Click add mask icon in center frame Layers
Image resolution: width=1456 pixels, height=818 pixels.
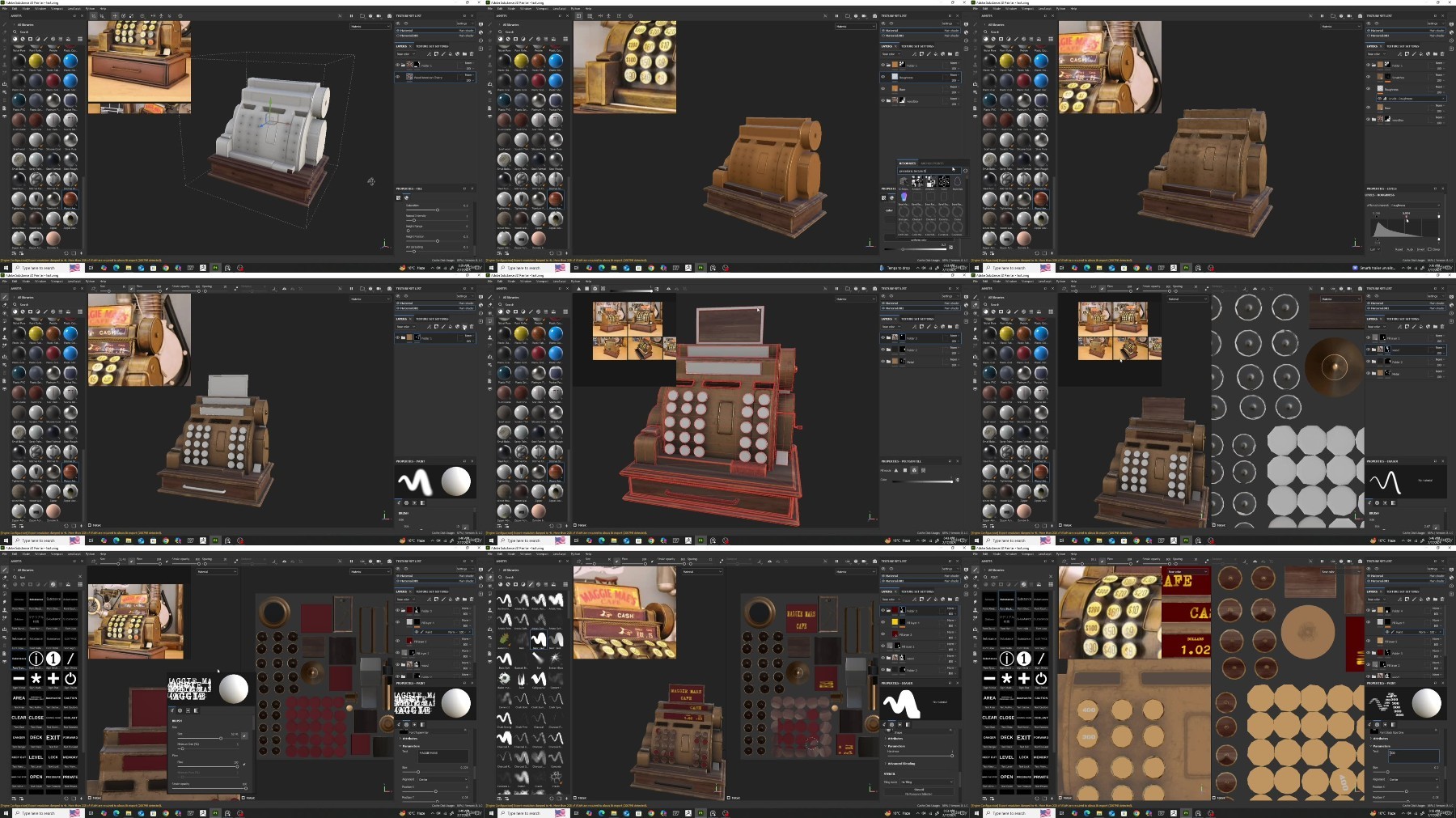(921, 327)
